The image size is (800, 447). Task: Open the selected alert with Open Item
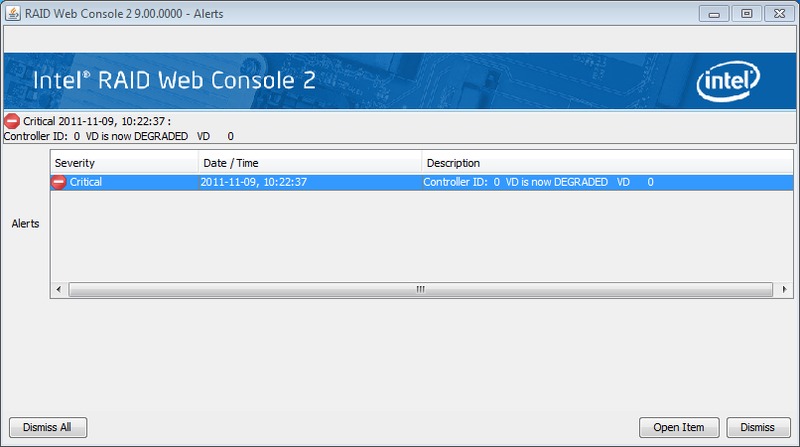[679, 427]
